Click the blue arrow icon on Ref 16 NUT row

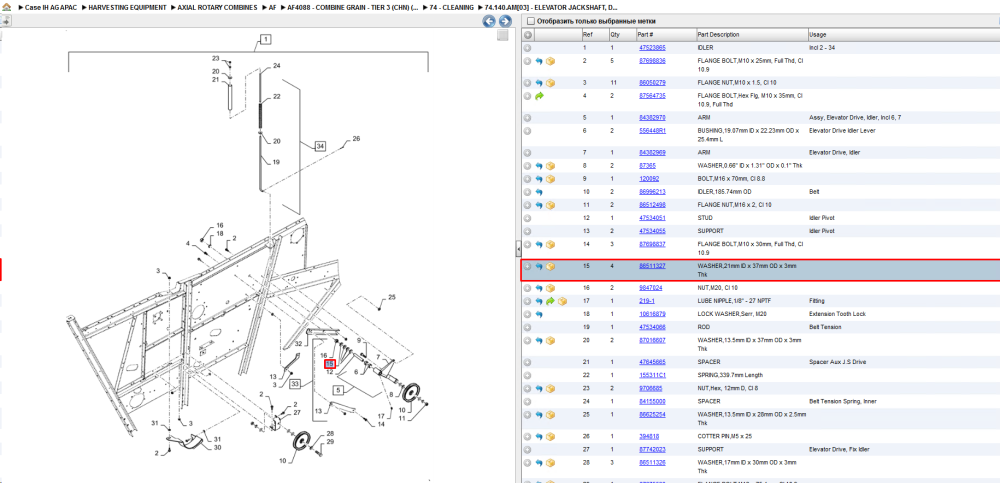539,288
